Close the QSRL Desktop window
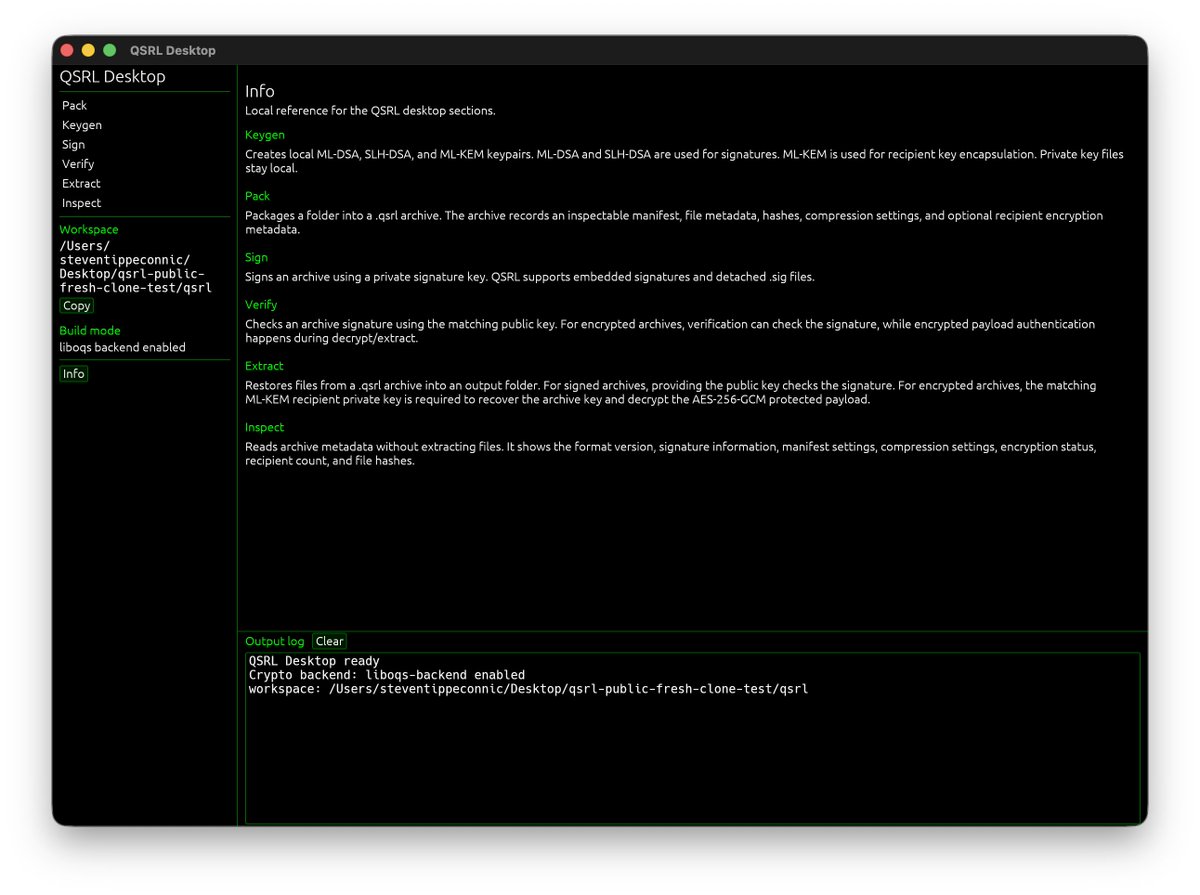Image resolution: width=1200 pixels, height=895 pixels. tap(67, 50)
